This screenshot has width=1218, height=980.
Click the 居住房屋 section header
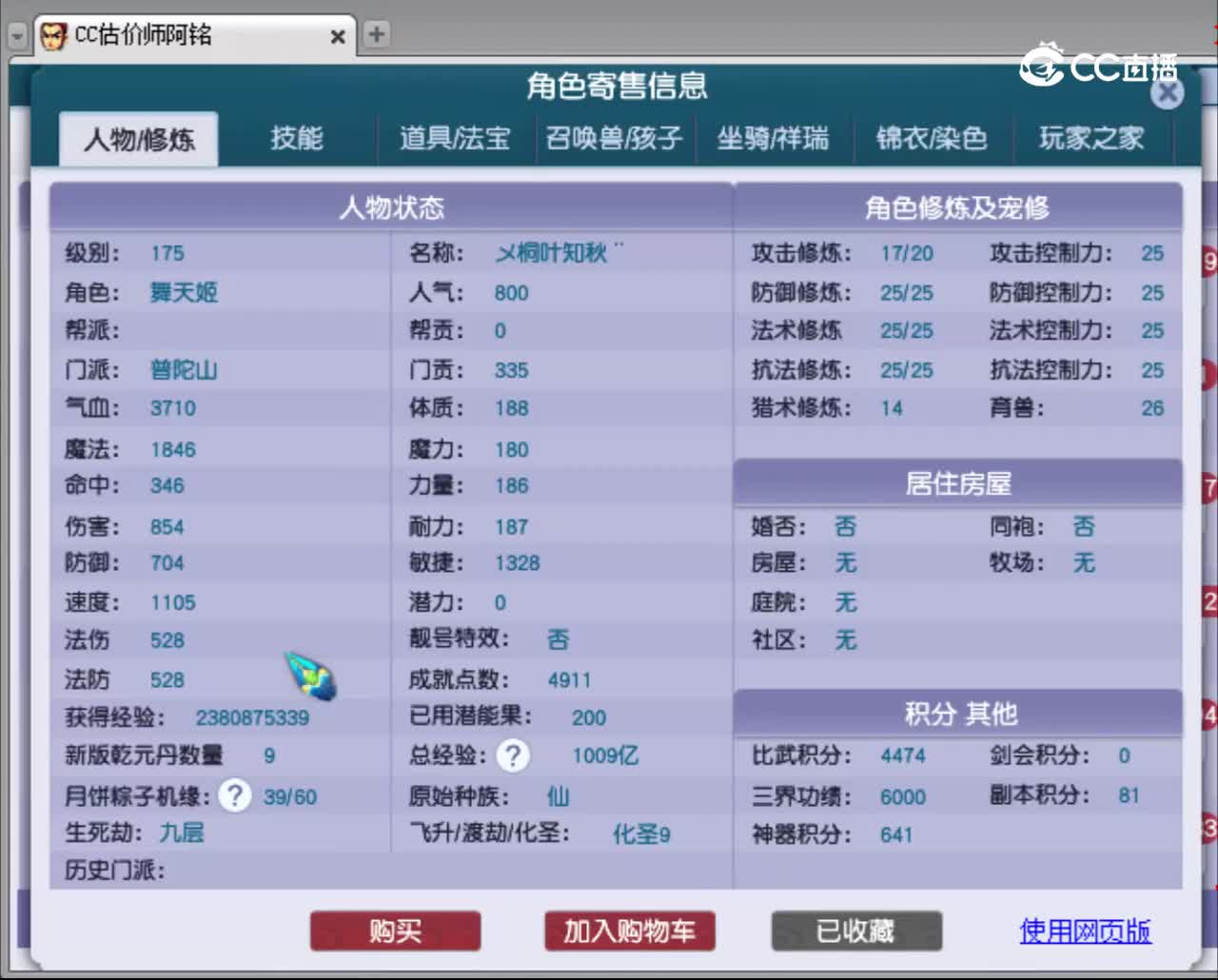[x=957, y=483]
